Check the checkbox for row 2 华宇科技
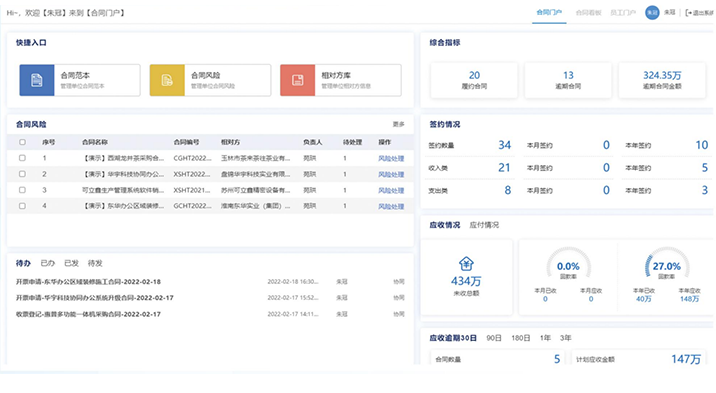This screenshot has height=393, width=716. pos(22,174)
